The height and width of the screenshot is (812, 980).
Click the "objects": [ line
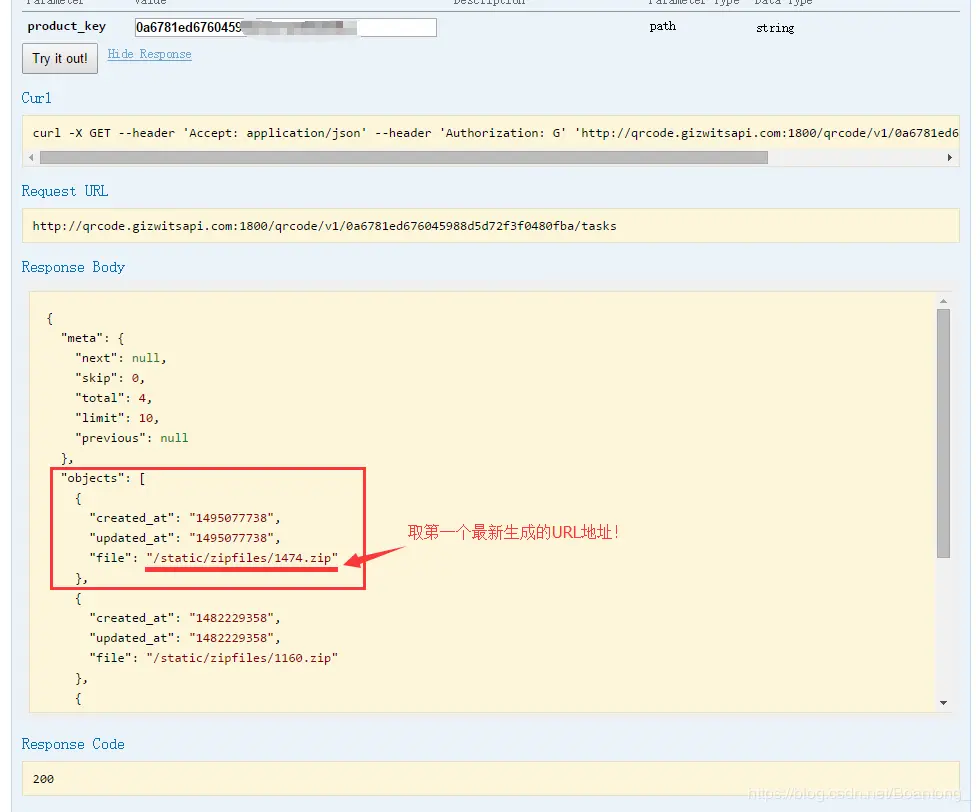coord(103,478)
